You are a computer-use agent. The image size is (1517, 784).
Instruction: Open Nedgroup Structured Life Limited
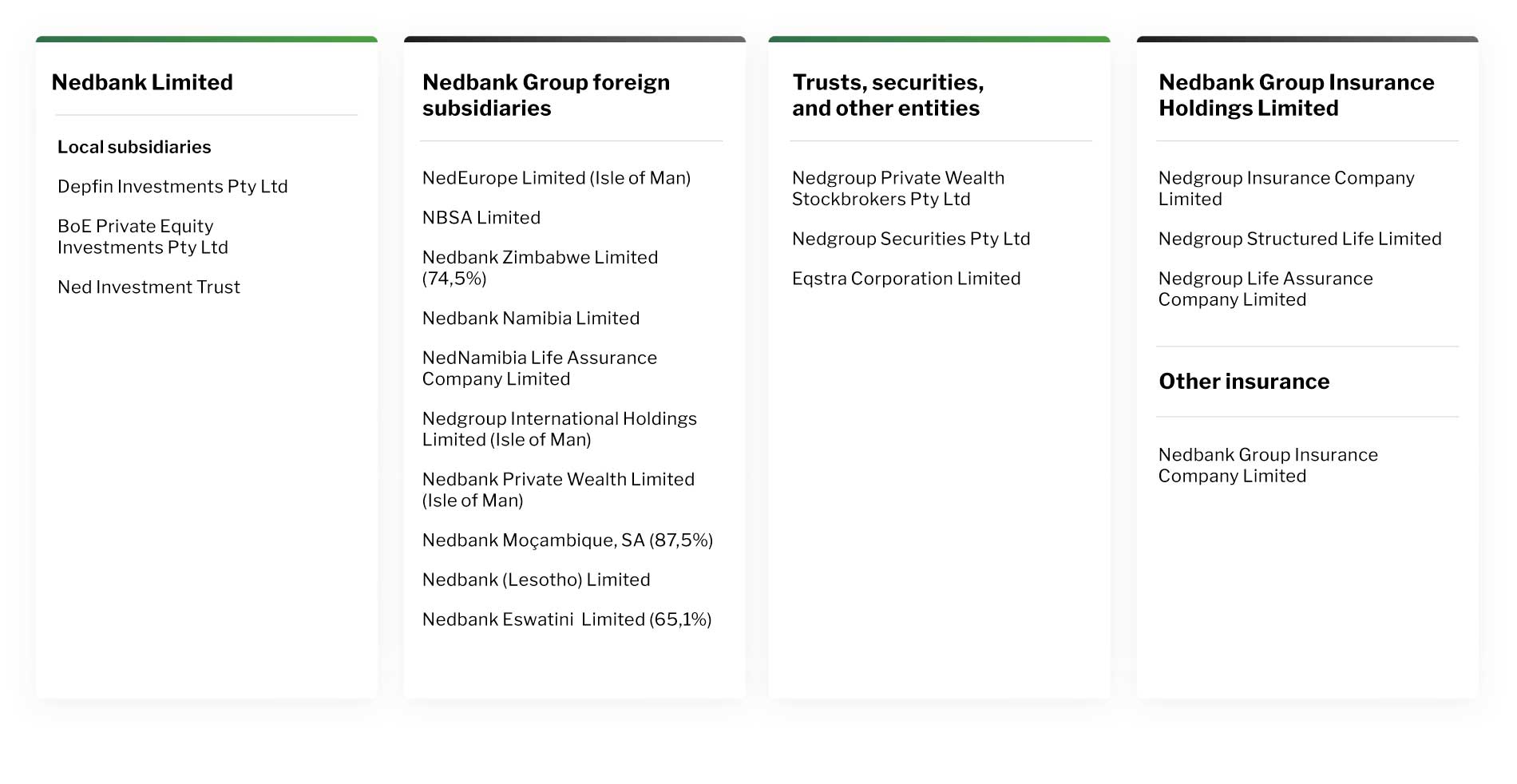click(x=1300, y=240)
